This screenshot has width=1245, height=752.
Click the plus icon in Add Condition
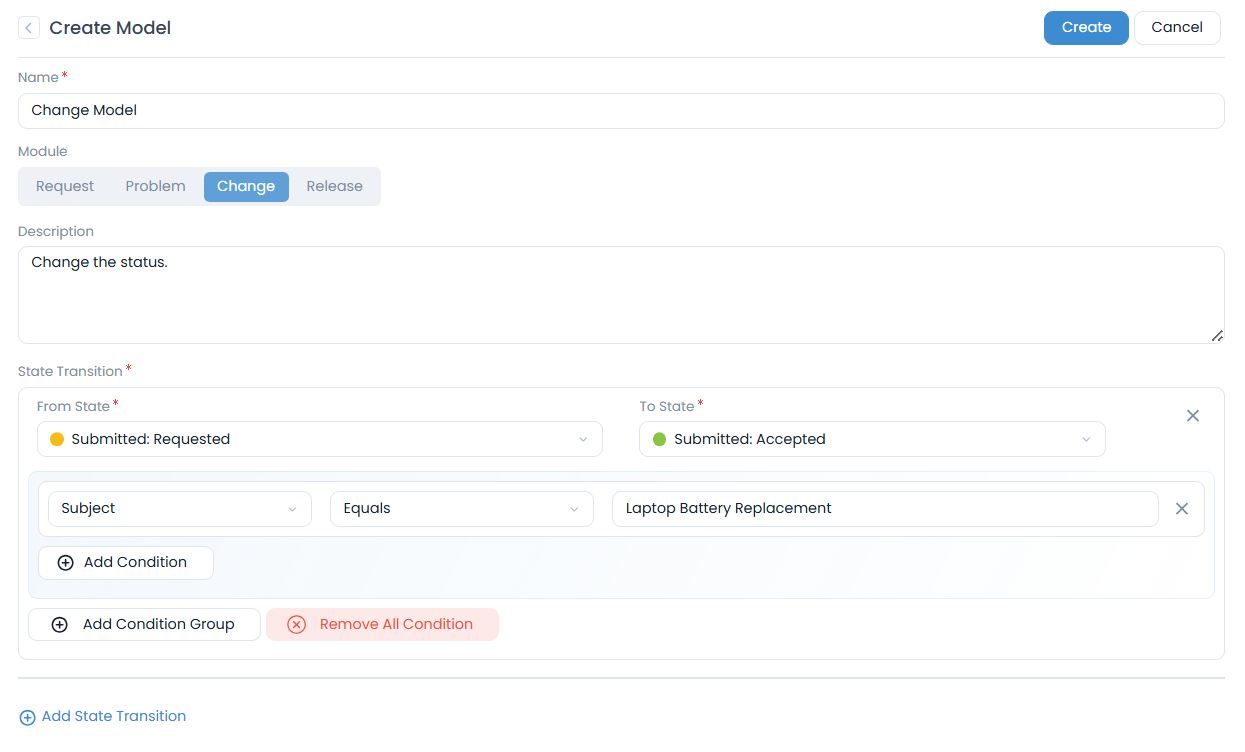tap(66, 563)
